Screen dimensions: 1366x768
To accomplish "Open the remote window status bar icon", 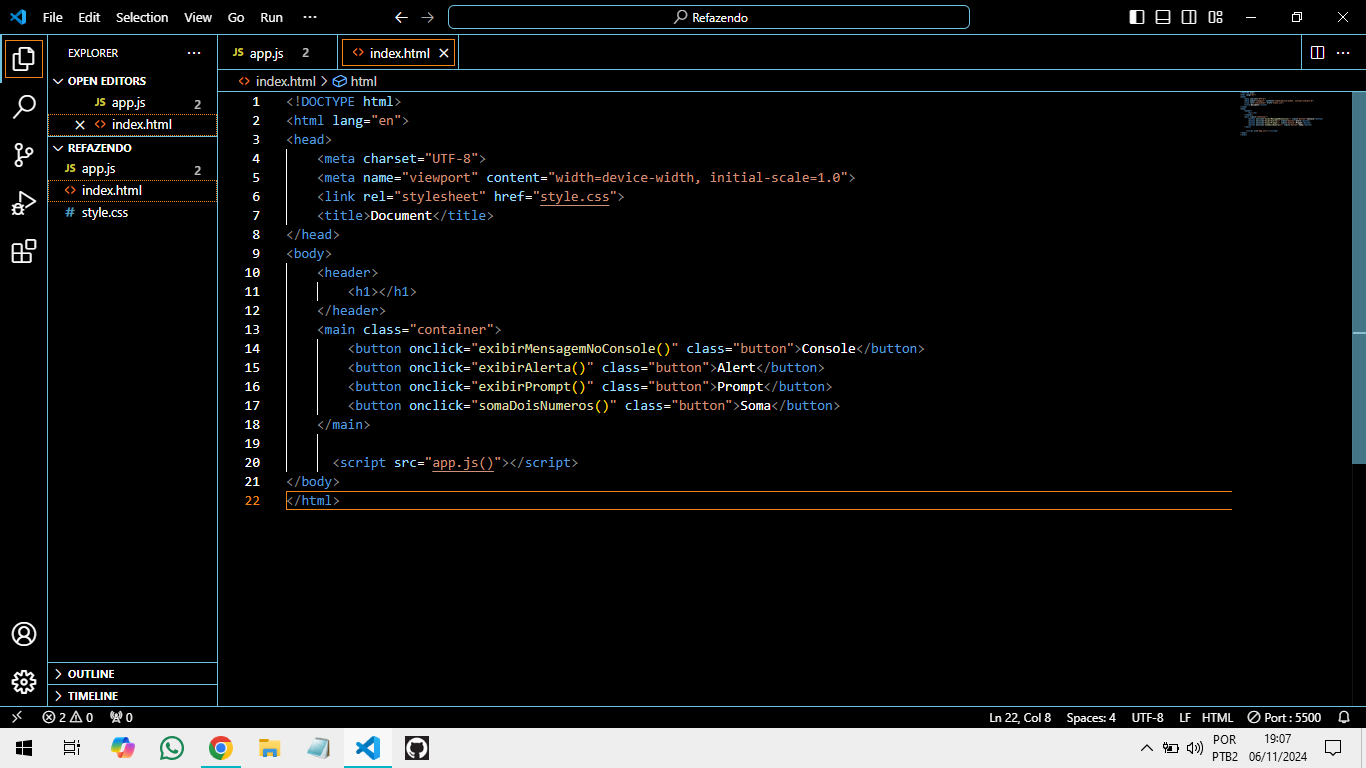I will tap(17, 717).
